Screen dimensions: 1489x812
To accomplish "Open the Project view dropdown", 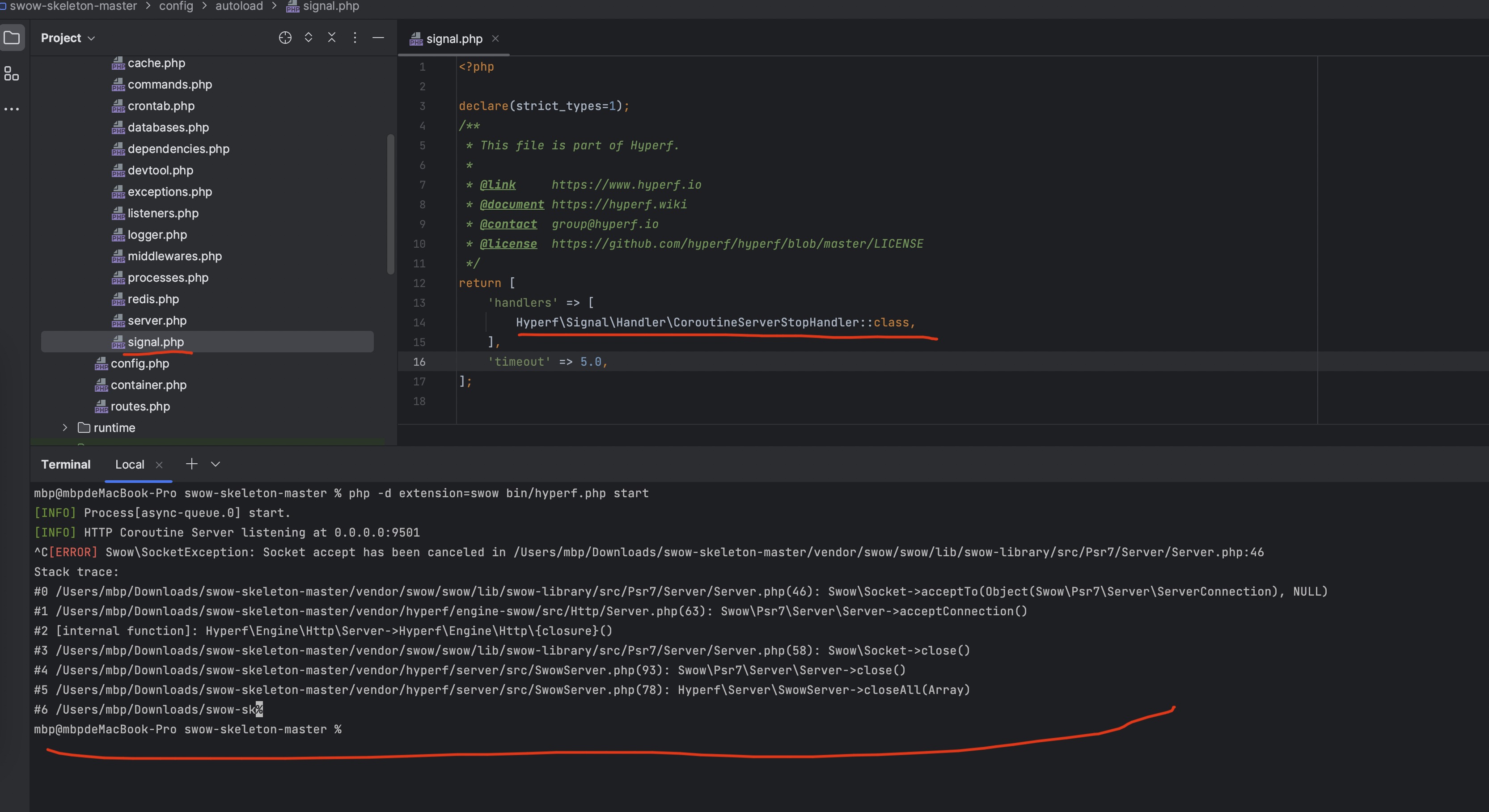I will click(x=68, y=38).
